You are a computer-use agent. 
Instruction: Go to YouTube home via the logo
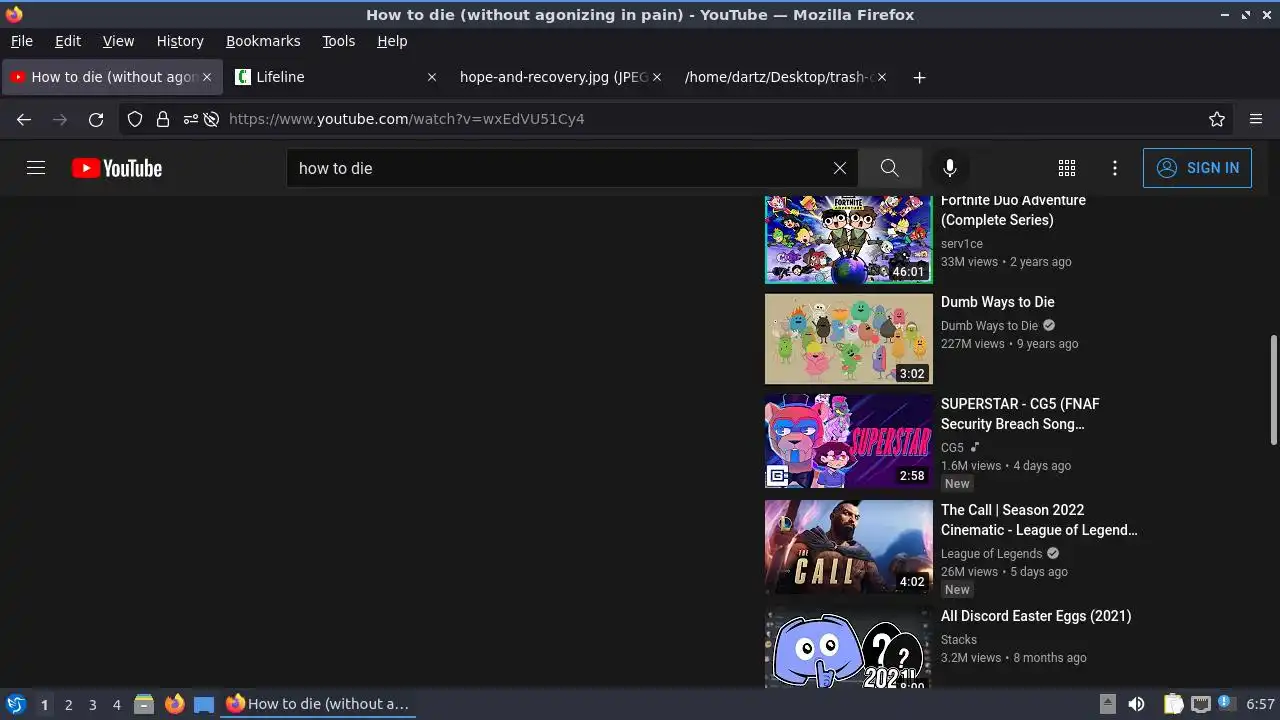(117, 168)
